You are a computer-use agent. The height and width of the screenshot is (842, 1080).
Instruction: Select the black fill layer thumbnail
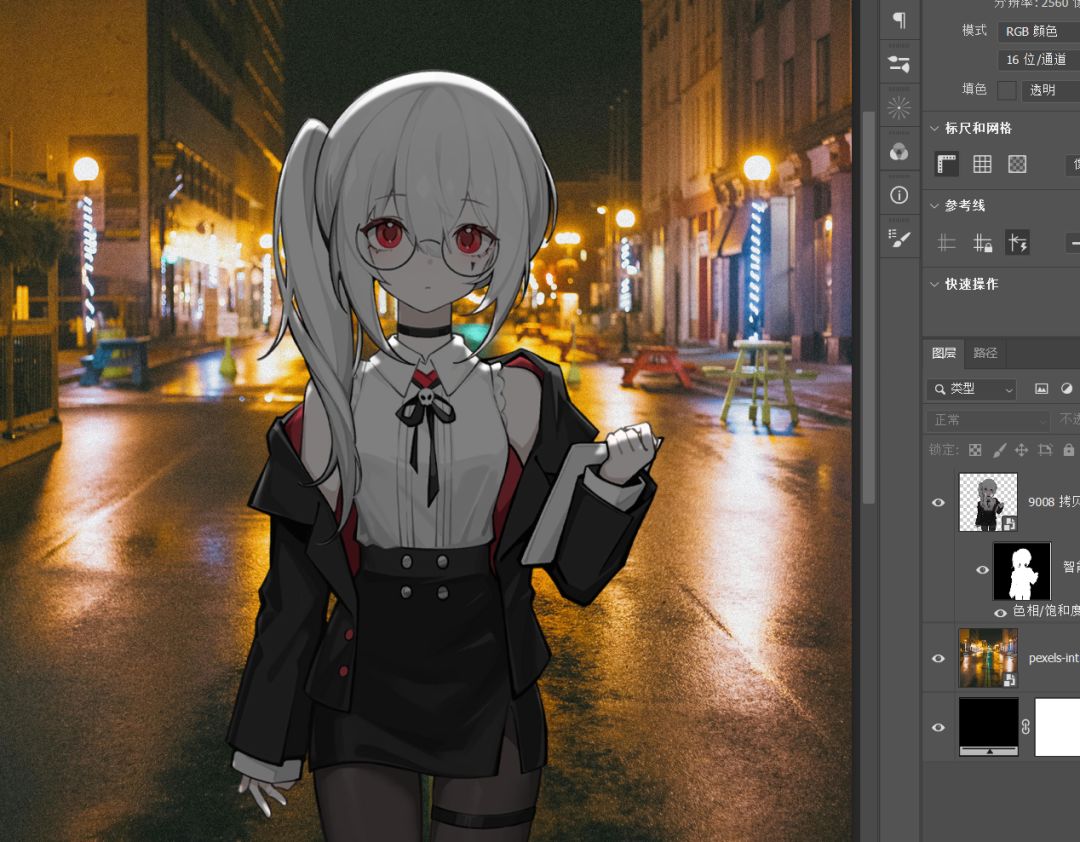(988, 726)
